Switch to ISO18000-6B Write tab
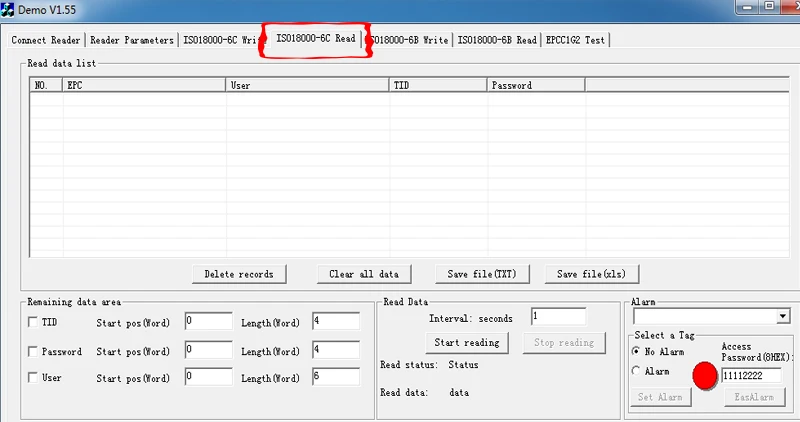800x422 pixels. (x=410, y=40)
